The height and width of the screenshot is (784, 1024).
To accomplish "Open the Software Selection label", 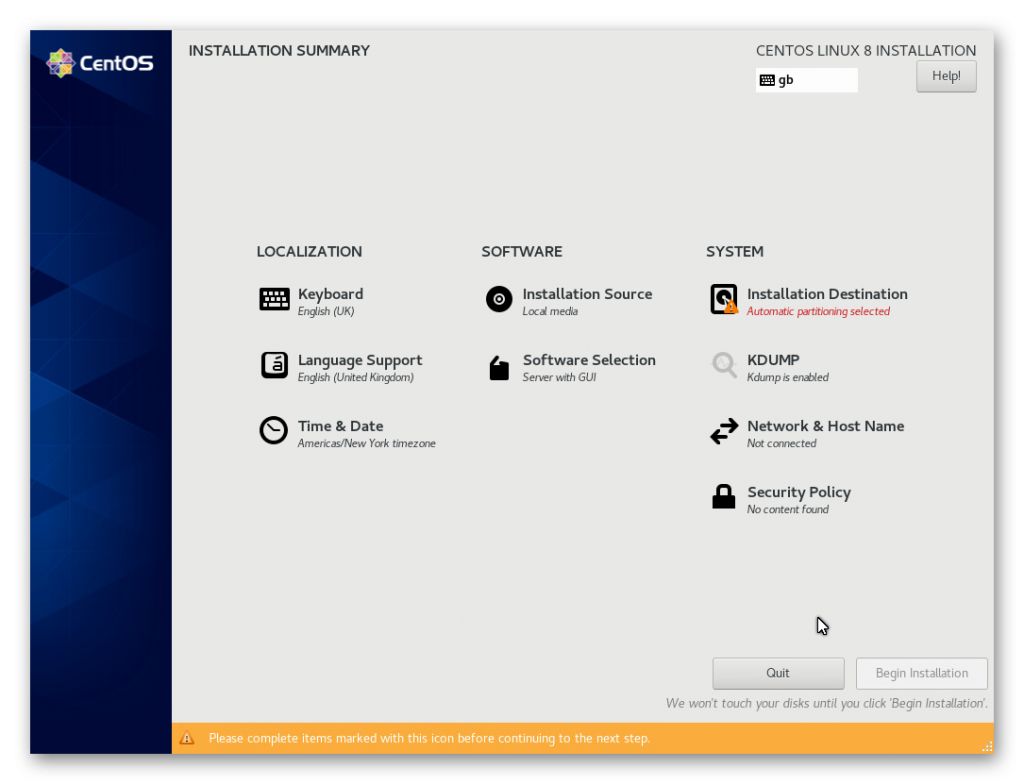I will point(589,360).
